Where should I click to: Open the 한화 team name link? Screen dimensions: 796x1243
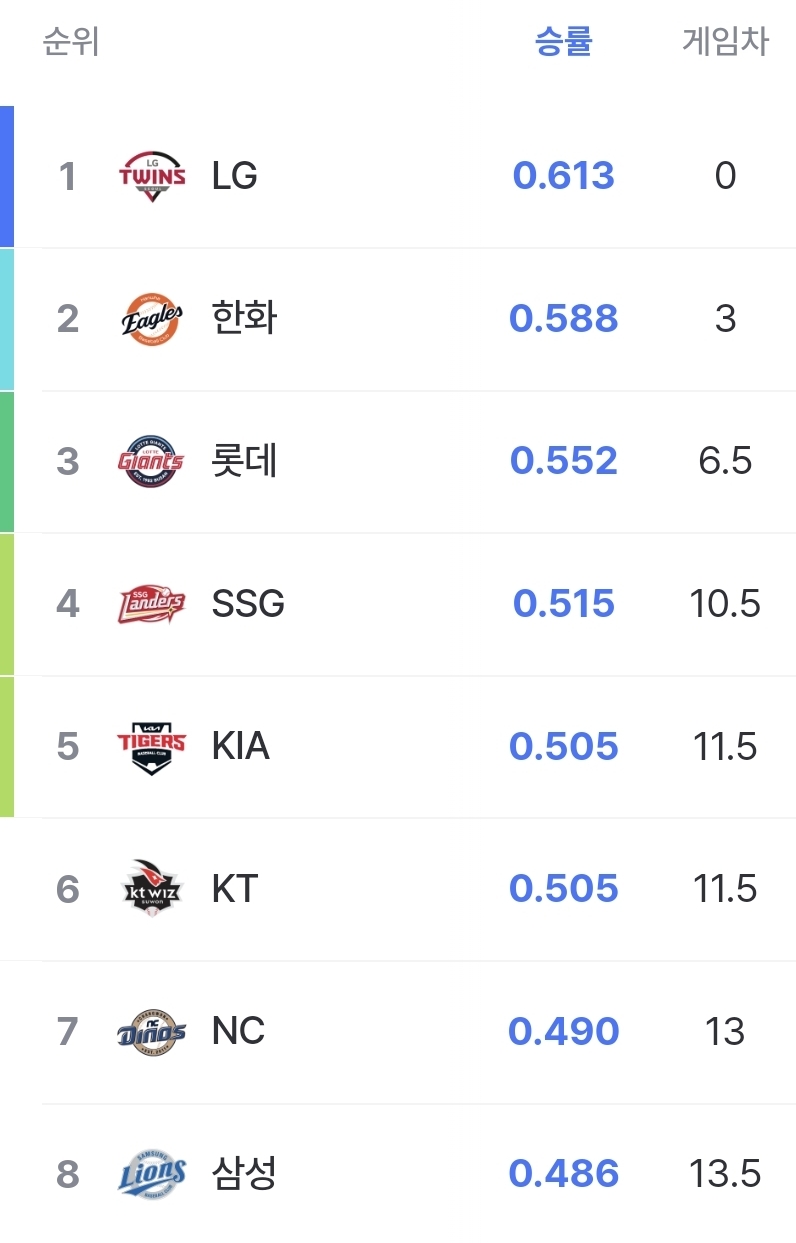(245, 319)
